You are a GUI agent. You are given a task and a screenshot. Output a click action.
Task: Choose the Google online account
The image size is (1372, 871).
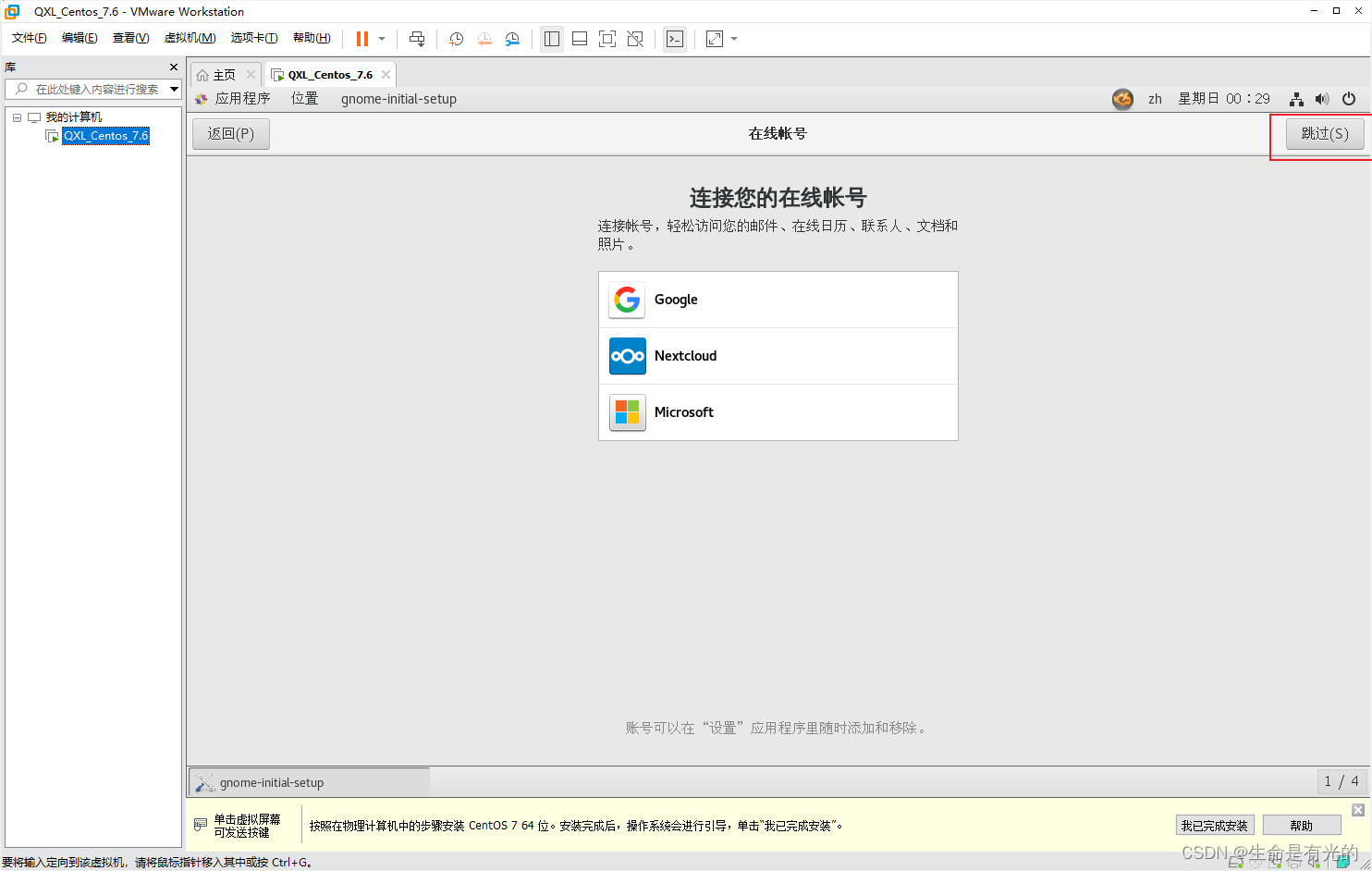click(x=778, y=300)
